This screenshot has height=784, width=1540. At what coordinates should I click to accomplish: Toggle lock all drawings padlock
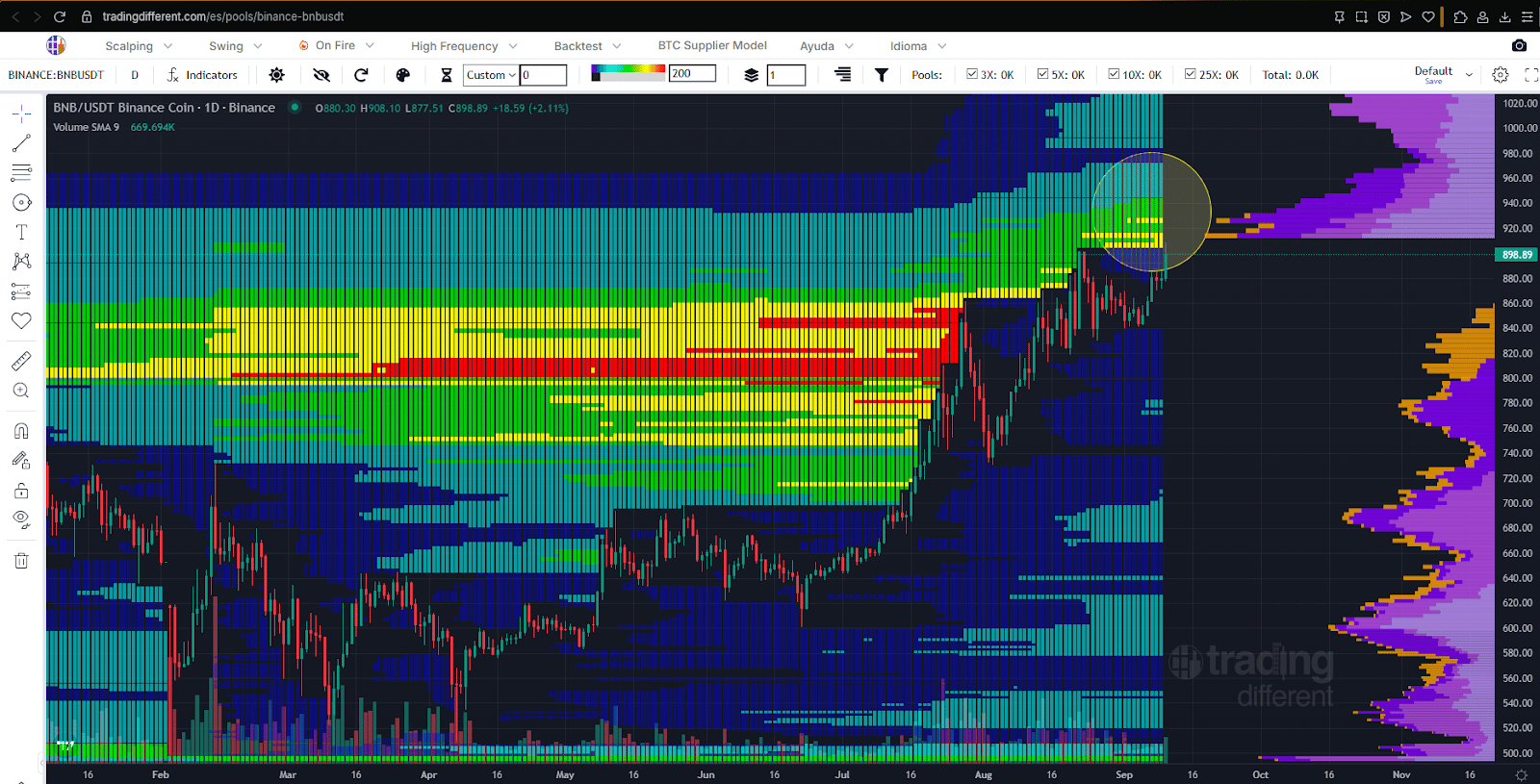[21, 491]
